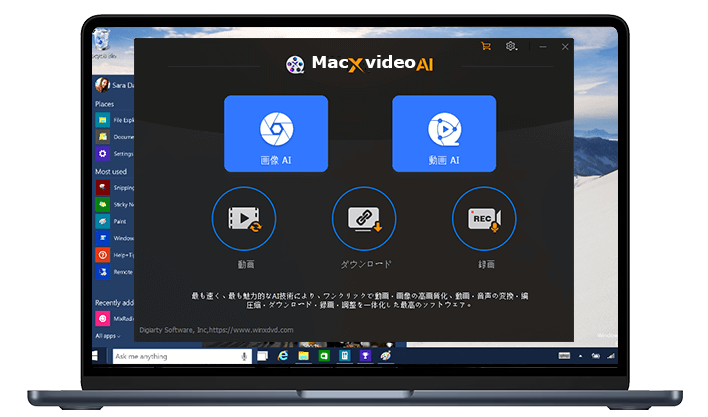
Task: Minimize the MacX Video AI window
Action: click(x=543, y=46)
